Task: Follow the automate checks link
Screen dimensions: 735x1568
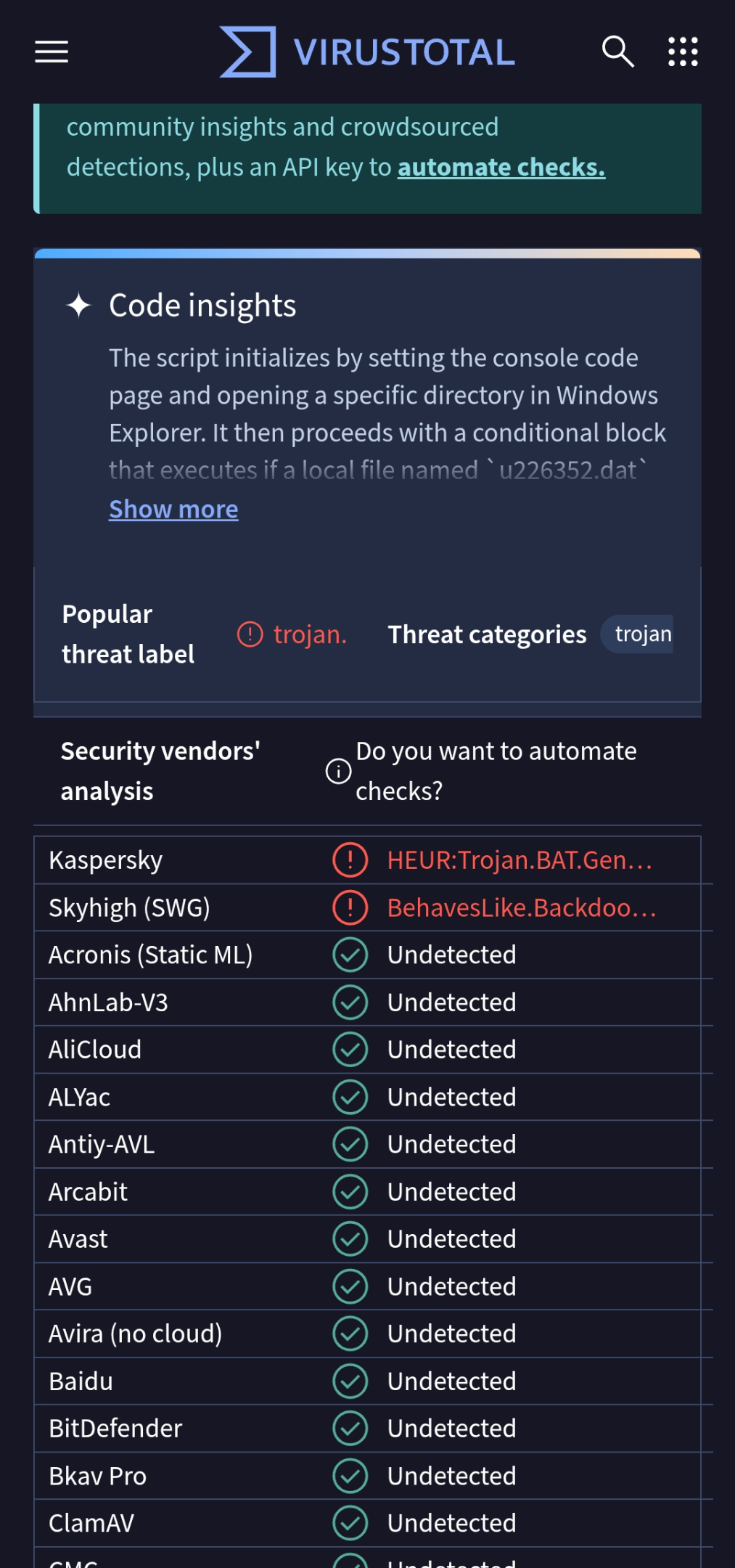Action: (x=501, y=167)
